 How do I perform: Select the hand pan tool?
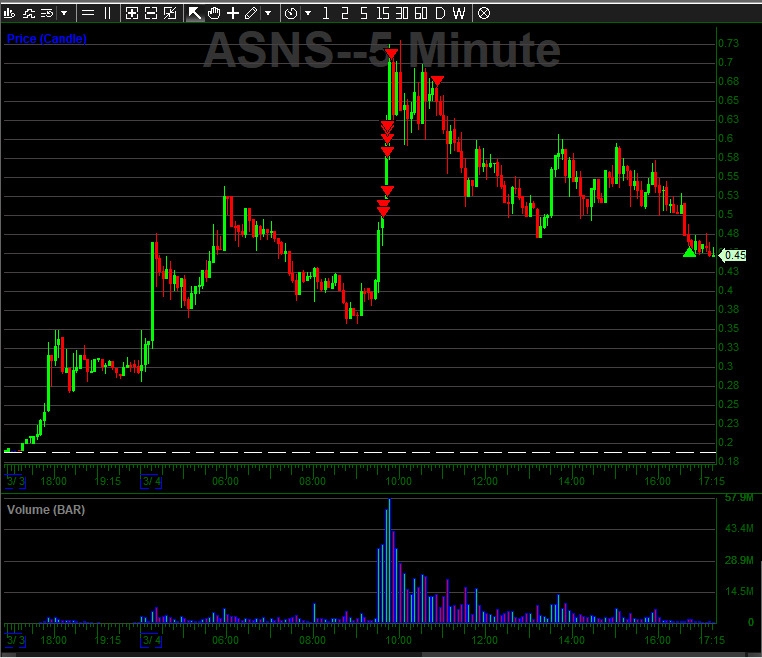(214, 13)
